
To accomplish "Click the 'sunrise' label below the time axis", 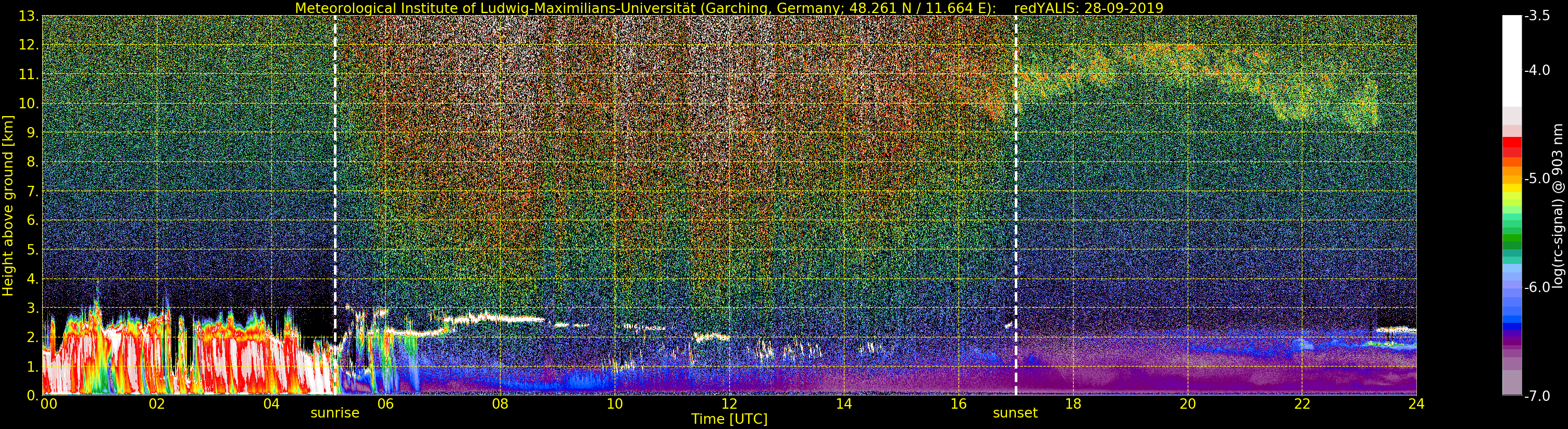I will tap(335, 413).
